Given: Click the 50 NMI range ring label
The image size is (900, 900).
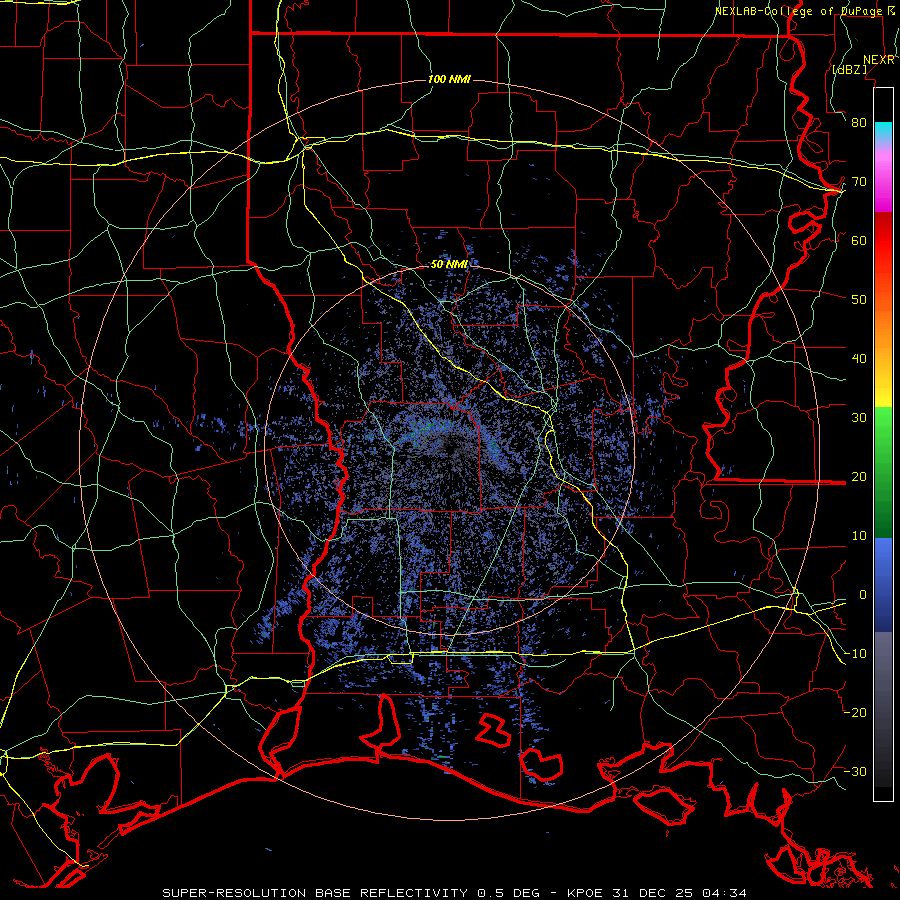Looking at the screenshot, I should click(449, 265).
